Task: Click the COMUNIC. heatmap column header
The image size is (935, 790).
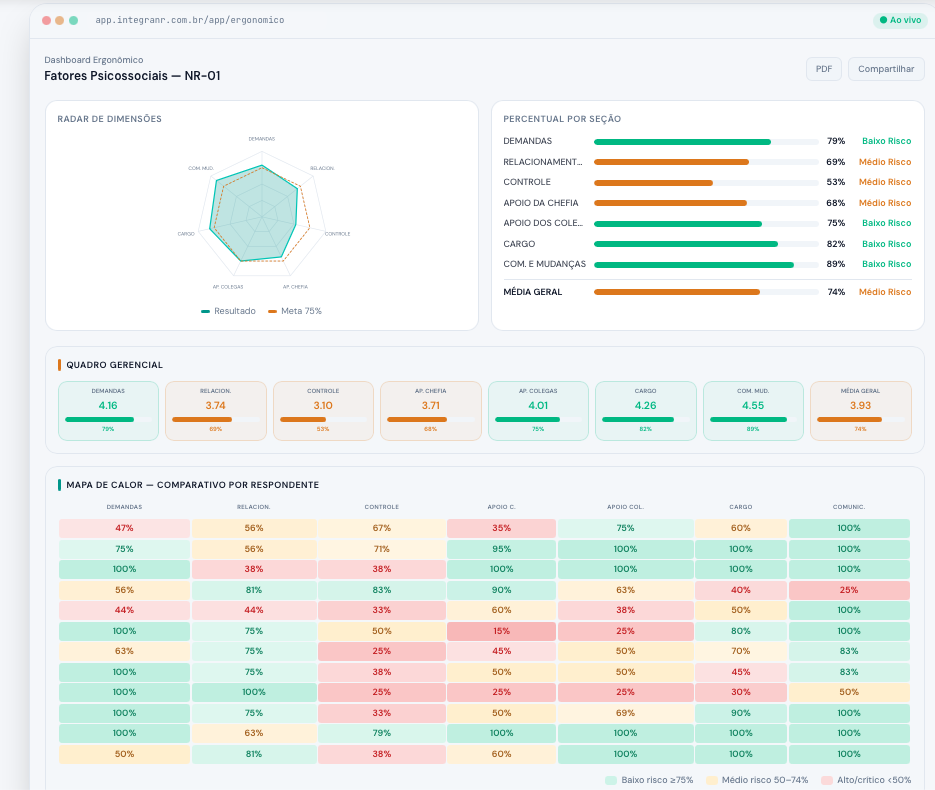Action: click(849, 507)
